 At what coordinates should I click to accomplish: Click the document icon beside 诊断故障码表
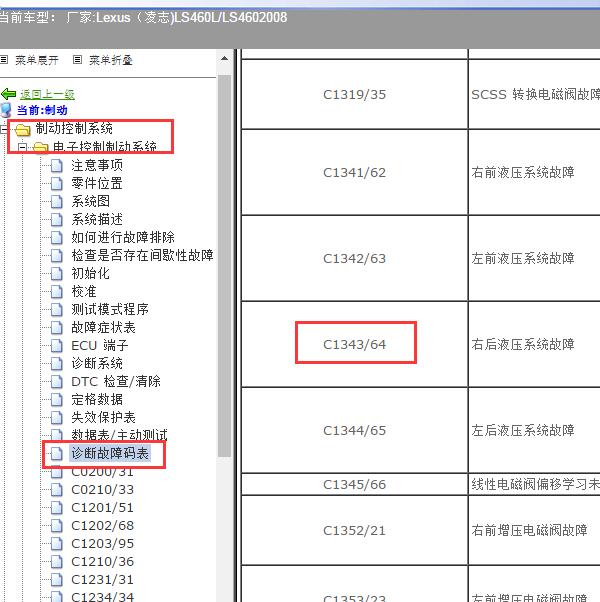point(57,454)
